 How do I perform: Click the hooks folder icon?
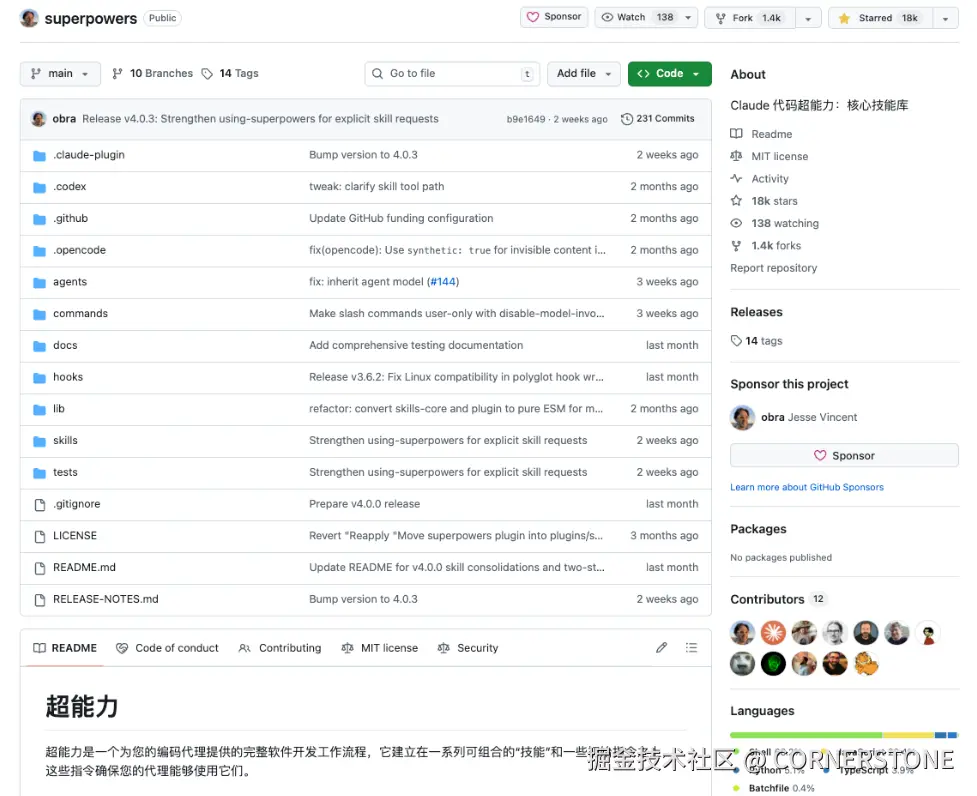click(x=39, y=377)
